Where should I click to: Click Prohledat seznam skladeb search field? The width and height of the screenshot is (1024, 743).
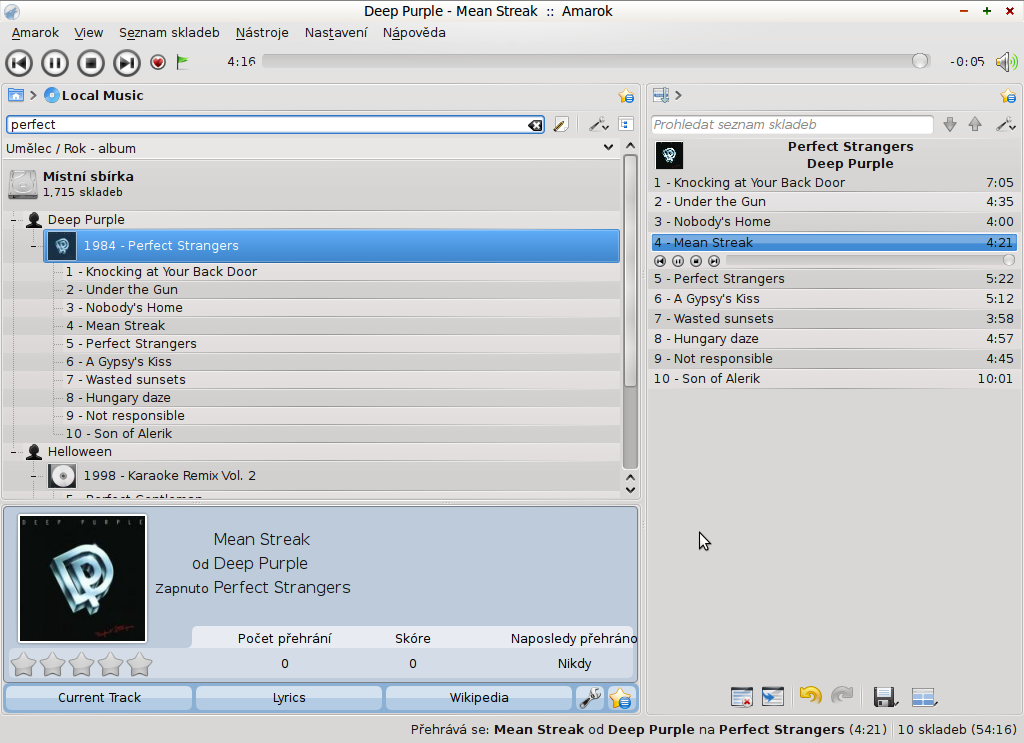(x=792, y=125)
